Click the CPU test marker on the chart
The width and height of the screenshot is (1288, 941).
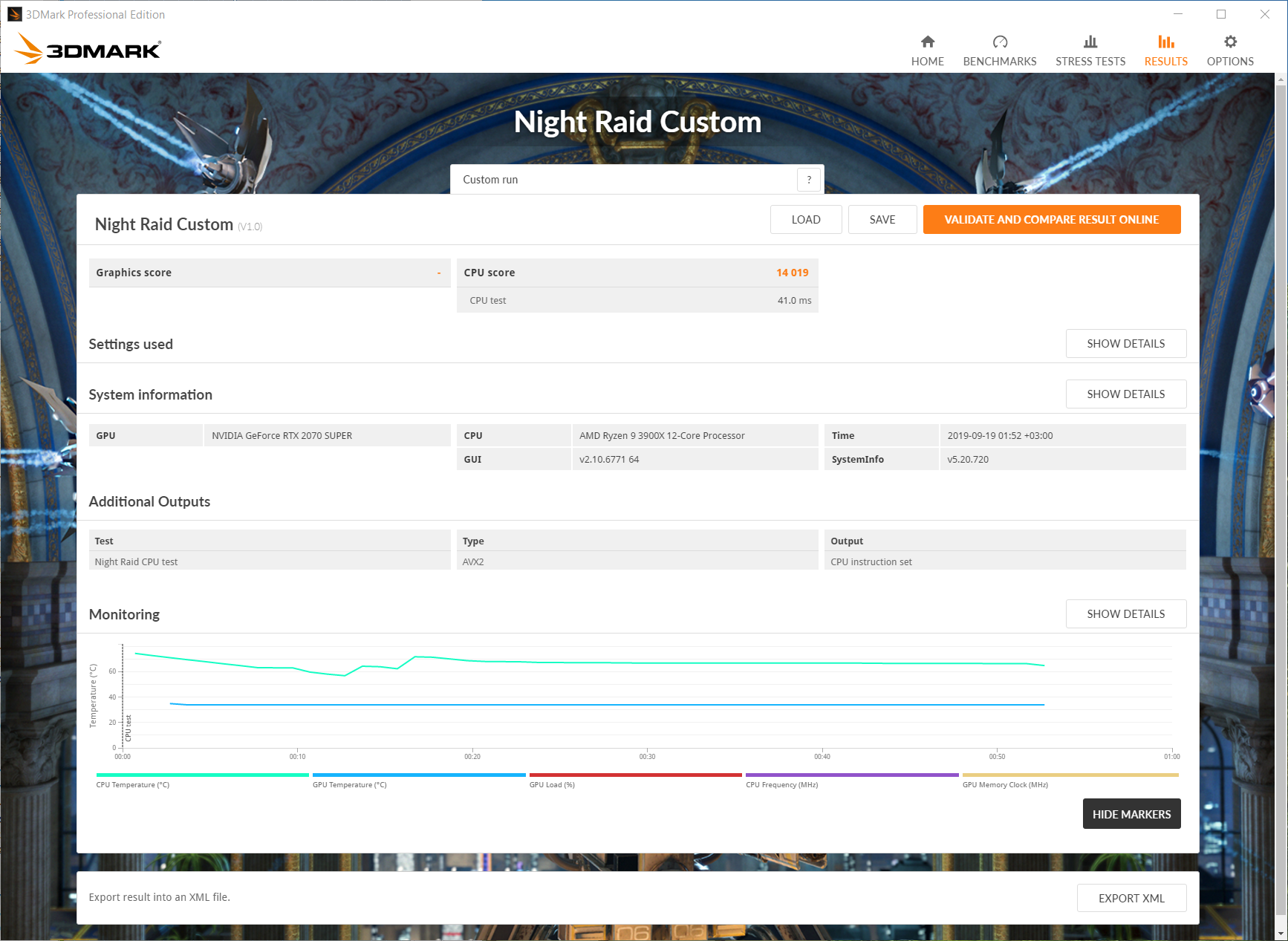128,729
